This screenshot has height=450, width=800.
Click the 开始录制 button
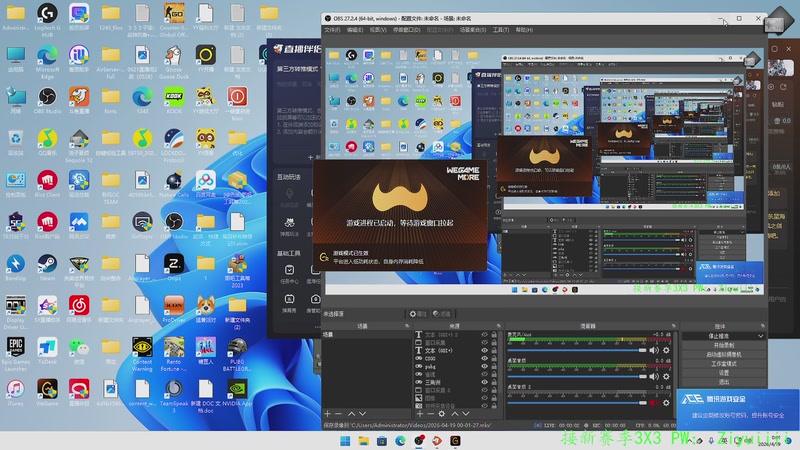pyautogui.click(x=722, y=345)
